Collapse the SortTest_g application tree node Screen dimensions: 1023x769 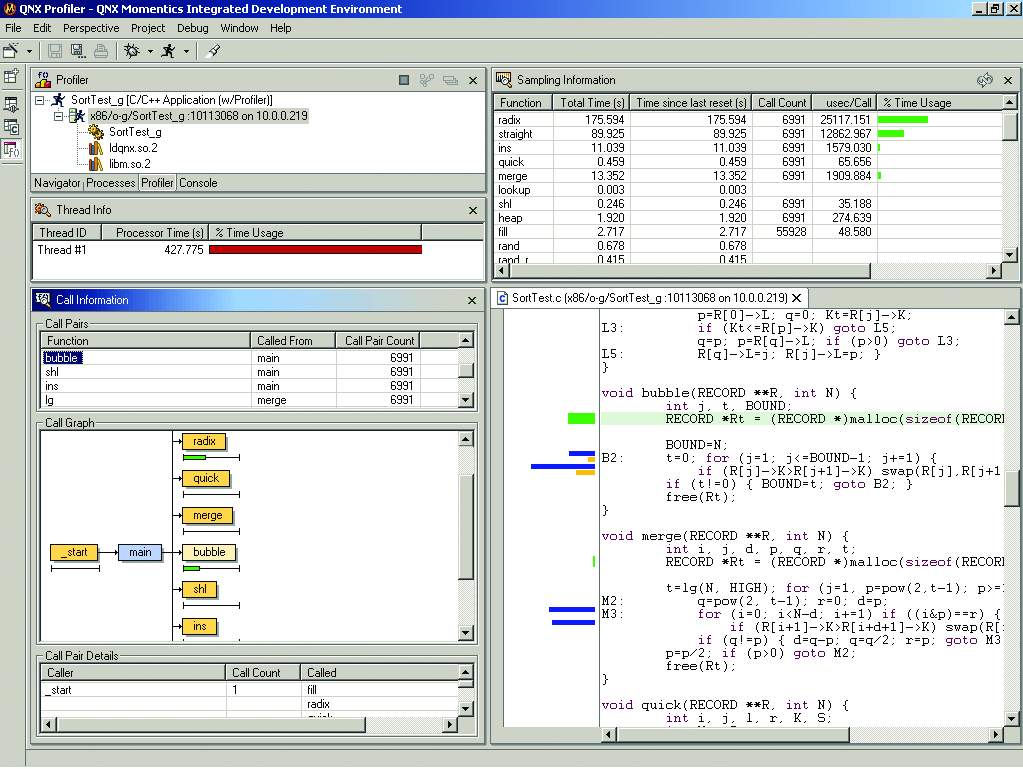point(40,100)
